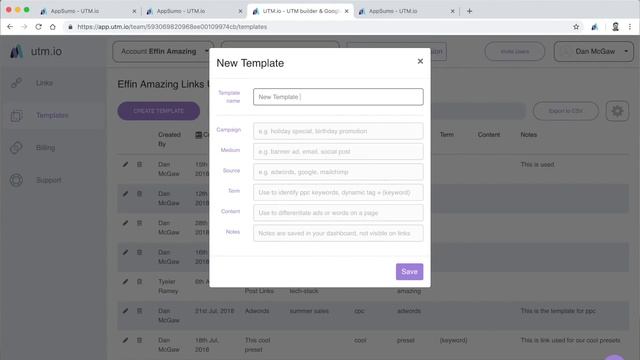Click the utm.io logo icon
The height and width of the screenshot is (360, 640).
point(16,51)
